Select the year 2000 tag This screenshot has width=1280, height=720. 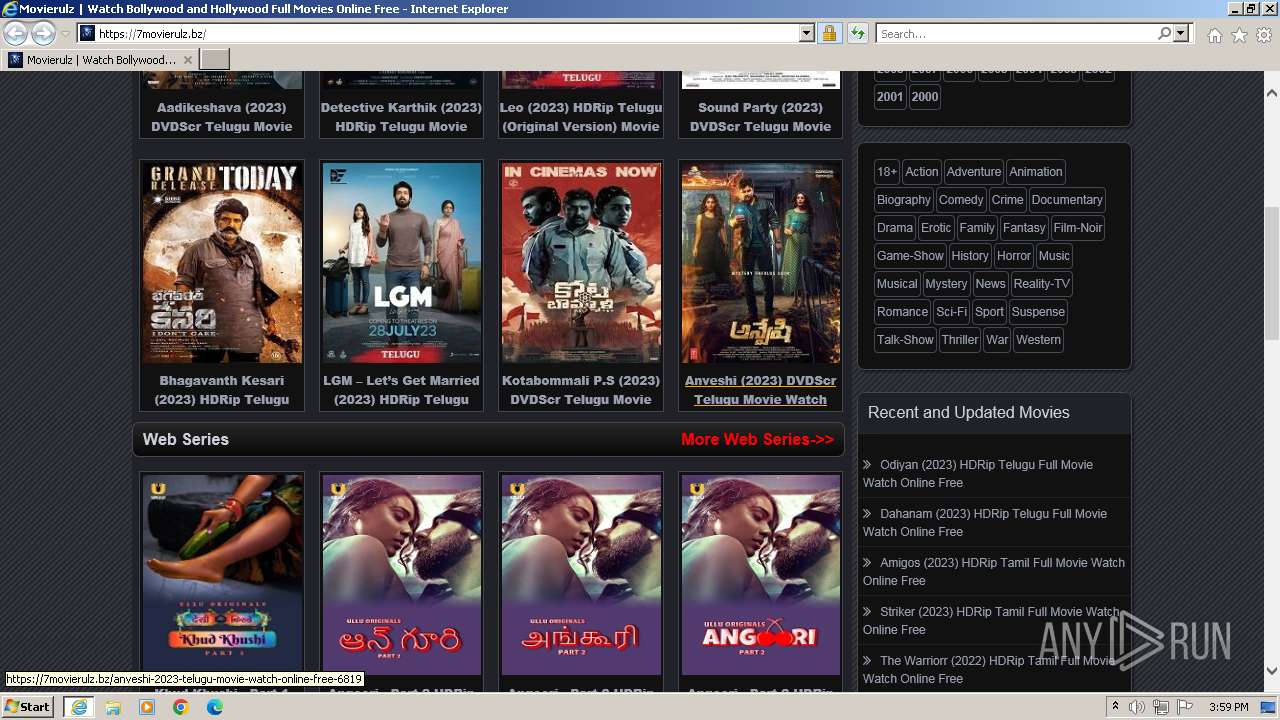(x=925, y=97)
